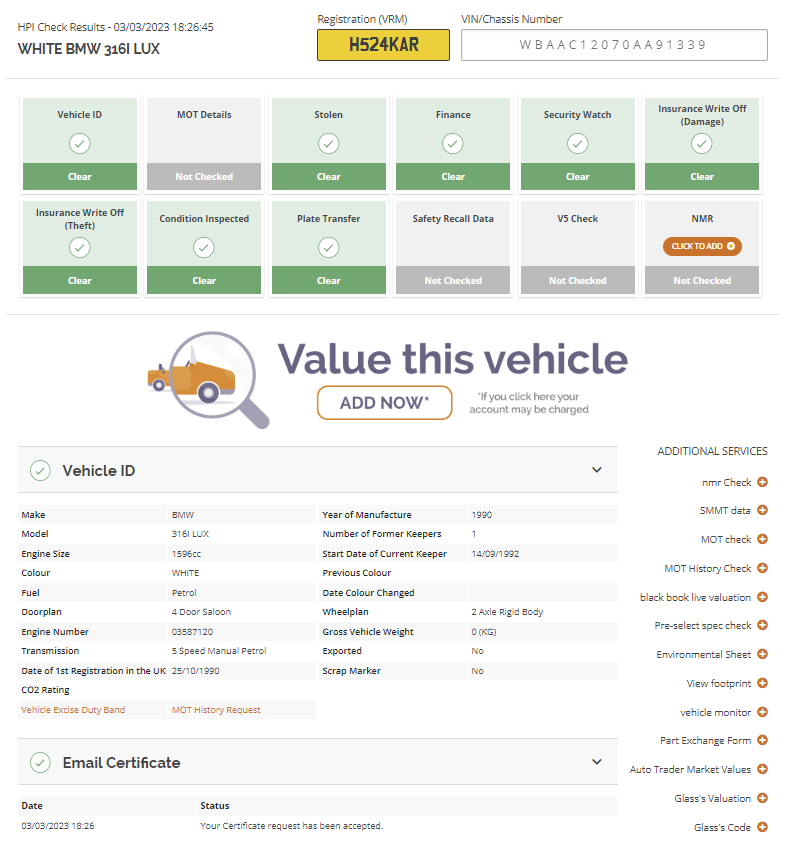Select the Year of Manufacture 1990 value

pyautogui.click(x=482, y=514)
